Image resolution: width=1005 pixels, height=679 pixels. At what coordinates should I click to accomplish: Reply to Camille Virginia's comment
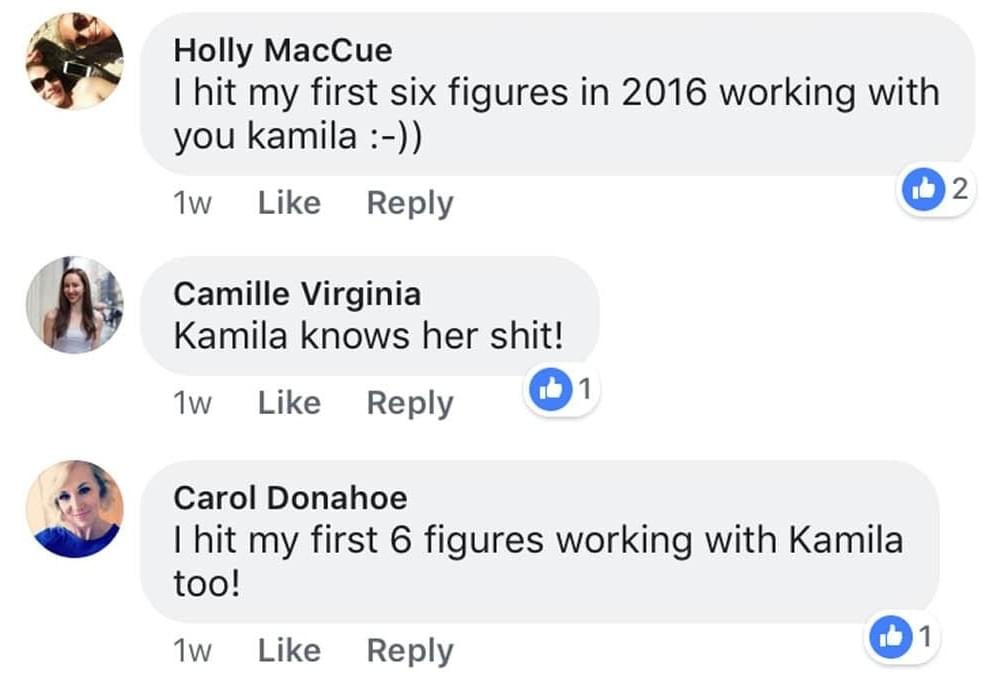410,405
